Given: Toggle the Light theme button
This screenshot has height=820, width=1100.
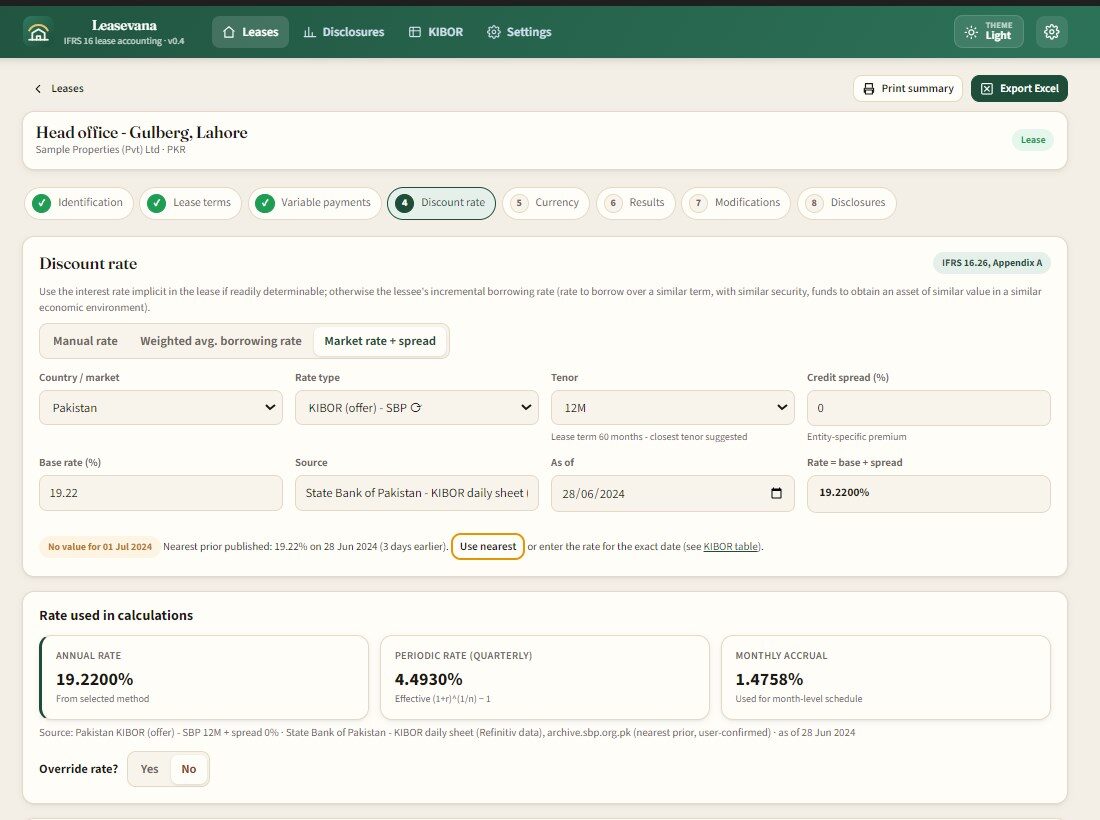Looking at the screenshot, I should point(988,32).
